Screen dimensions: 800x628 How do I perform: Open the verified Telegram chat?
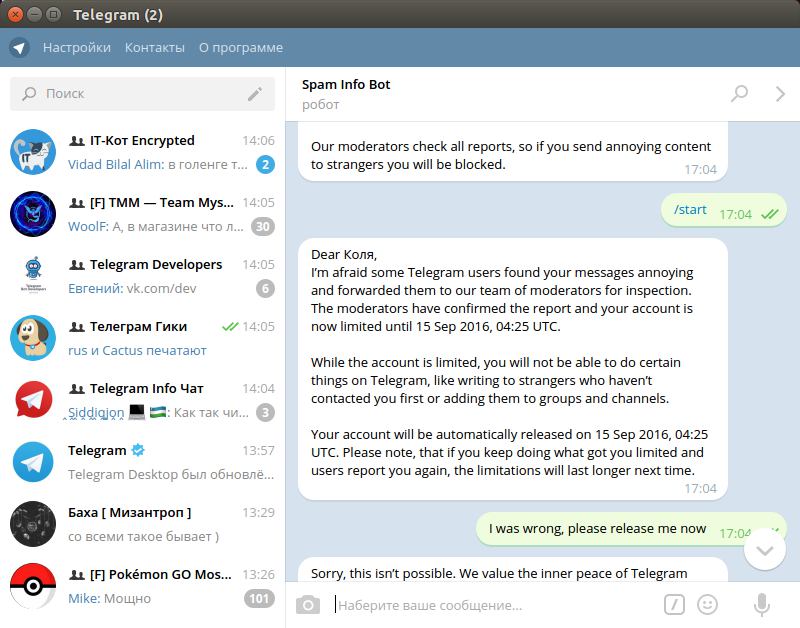[x=142, y=462]
